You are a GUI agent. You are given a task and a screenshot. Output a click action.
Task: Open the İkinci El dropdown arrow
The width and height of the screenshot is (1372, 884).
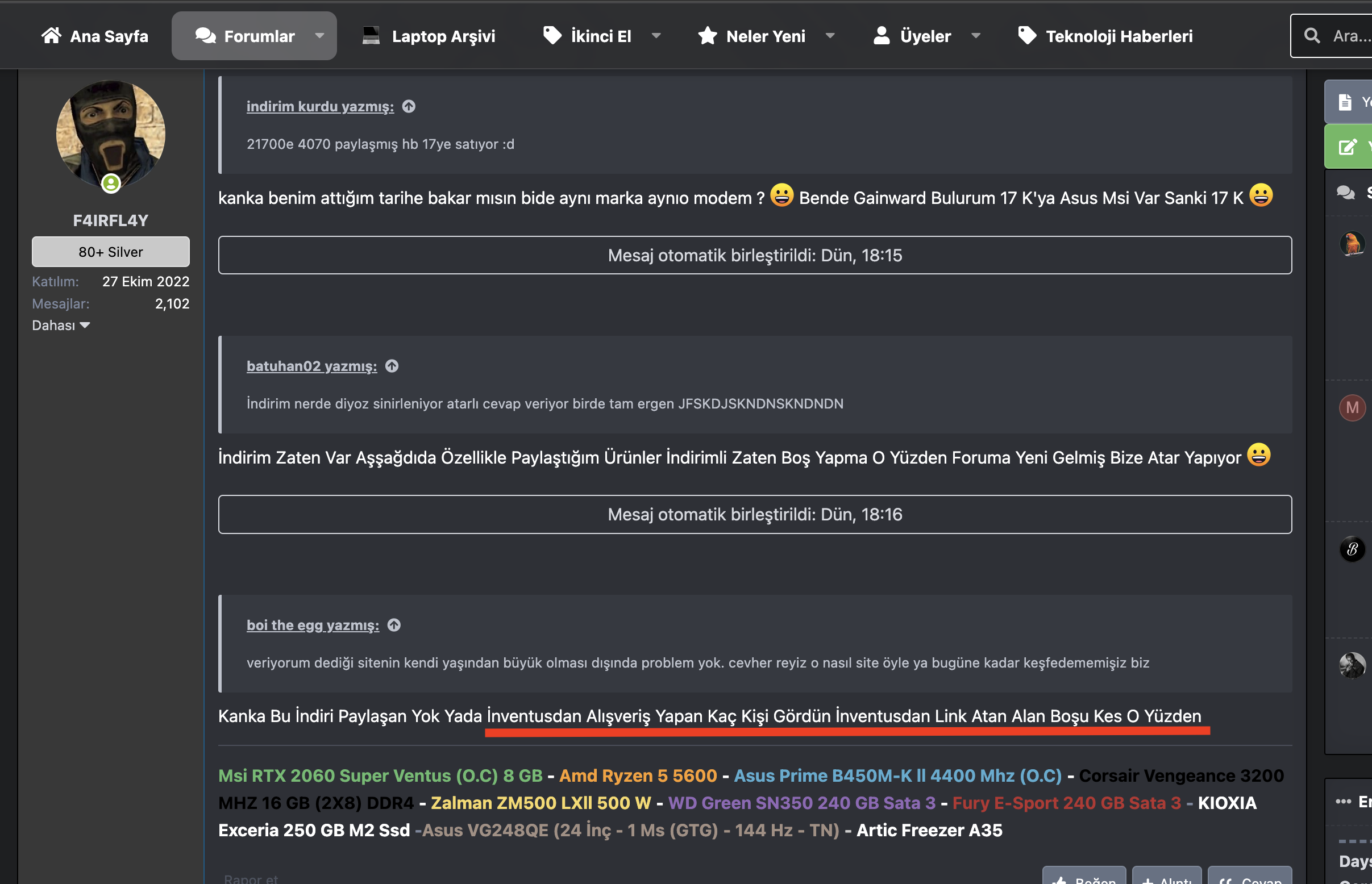(656, 36)
